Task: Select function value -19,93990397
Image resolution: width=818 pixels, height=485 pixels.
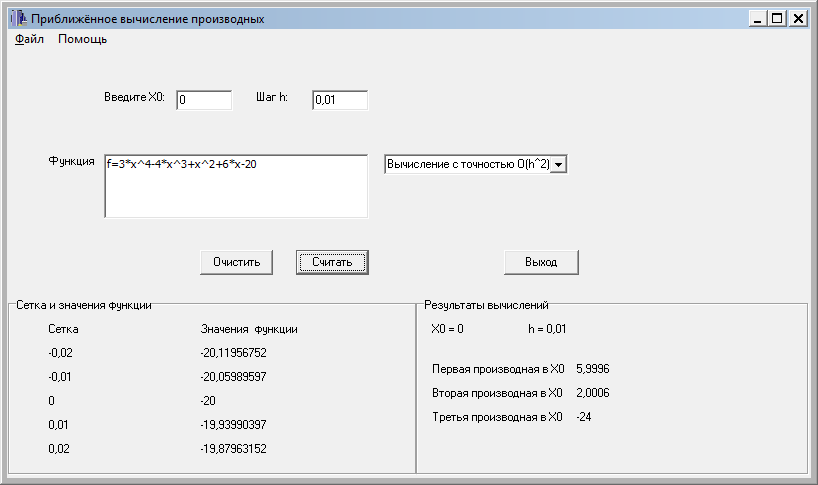Action: click(234, 425)
